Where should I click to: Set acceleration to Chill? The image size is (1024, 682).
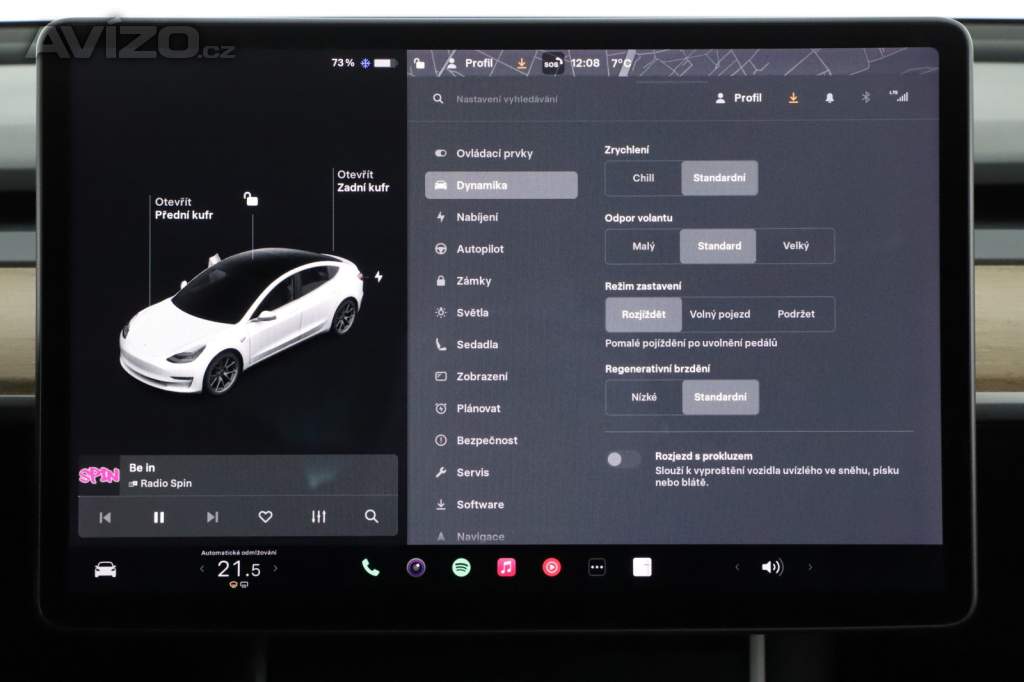[x=643, y=178]
